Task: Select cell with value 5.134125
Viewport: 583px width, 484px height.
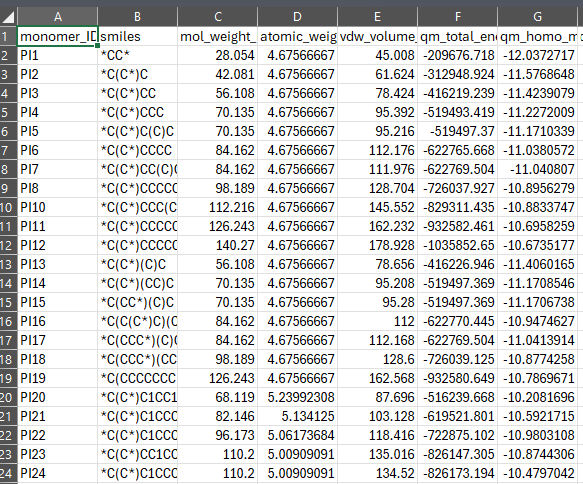Action: (297, 416)
